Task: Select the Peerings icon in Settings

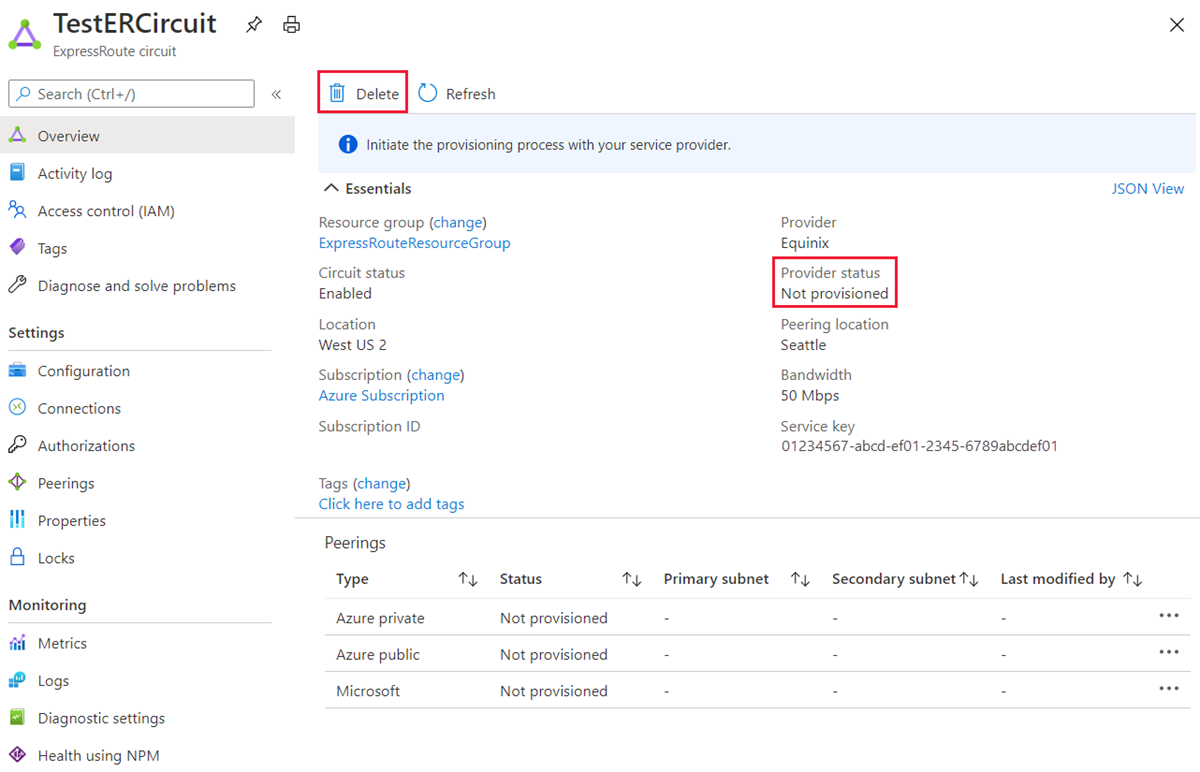Action: (19, 482)
